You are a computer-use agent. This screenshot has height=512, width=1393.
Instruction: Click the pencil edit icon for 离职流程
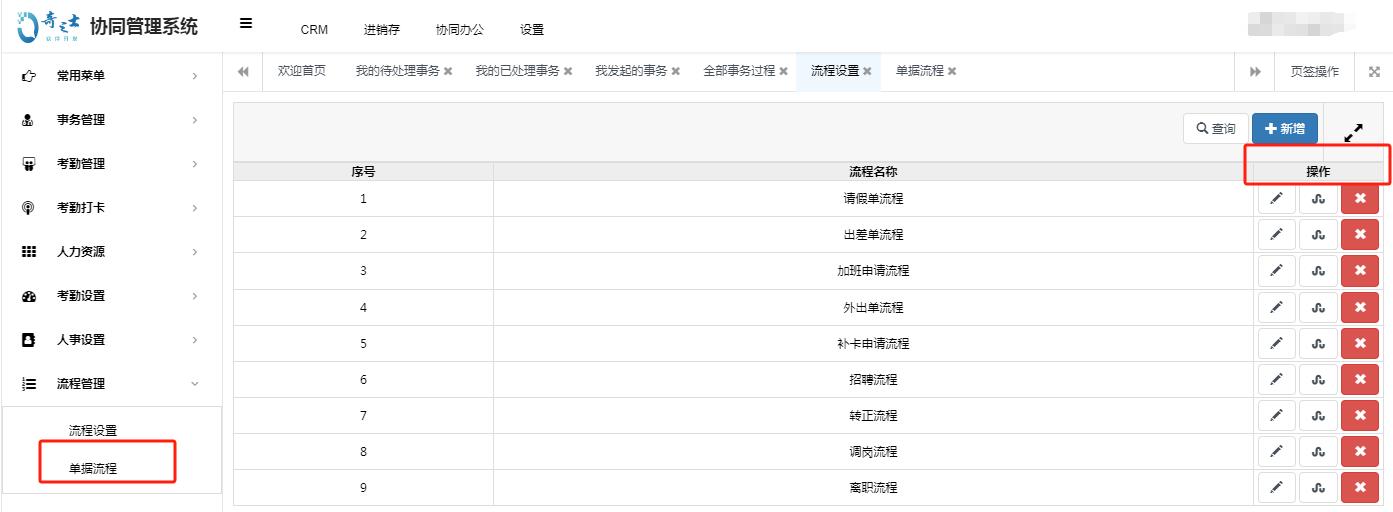click(x=1276, y=488)
